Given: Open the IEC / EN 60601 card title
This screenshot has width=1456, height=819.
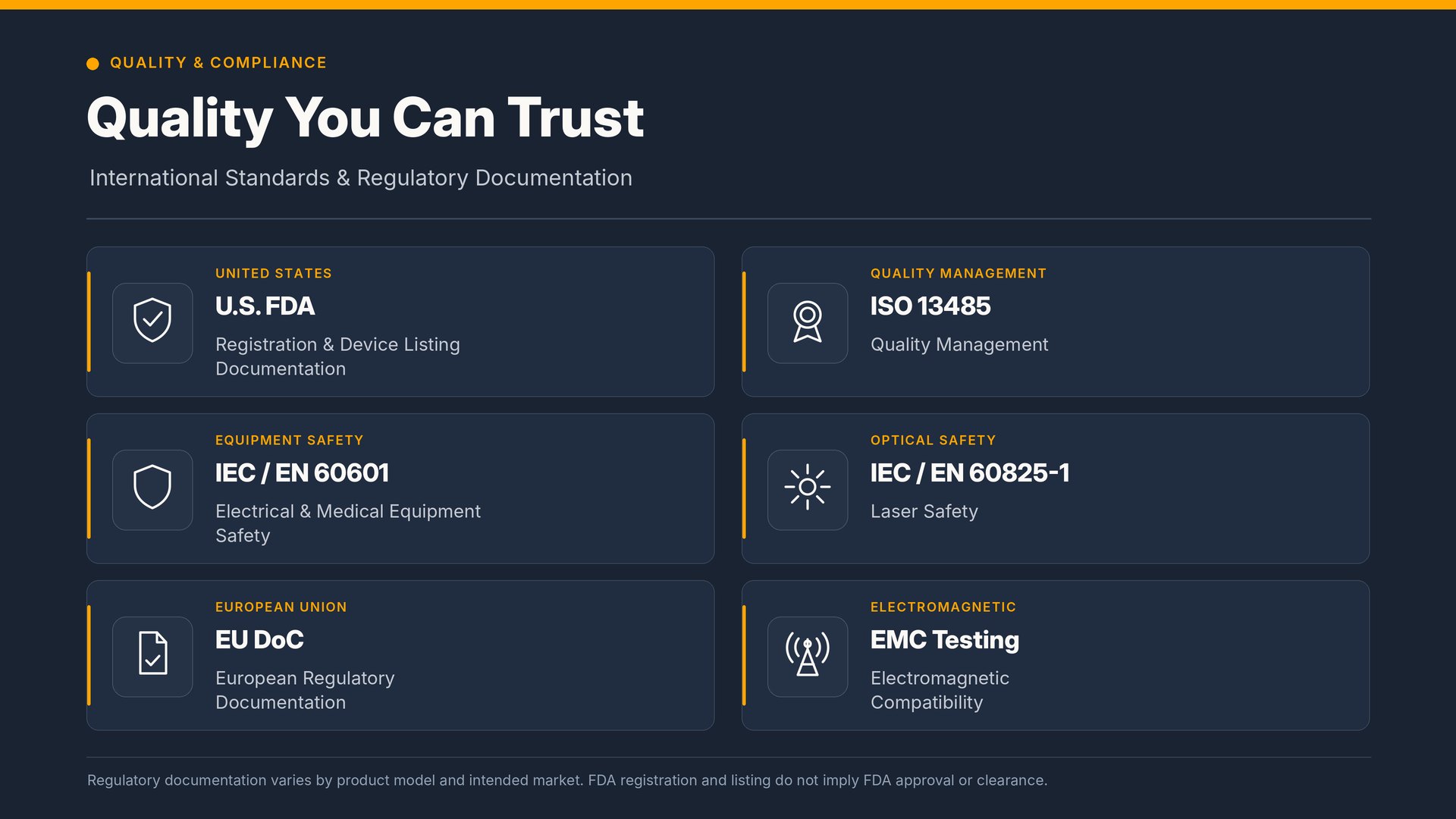Looking at the screenshot, I should point(302,473).
